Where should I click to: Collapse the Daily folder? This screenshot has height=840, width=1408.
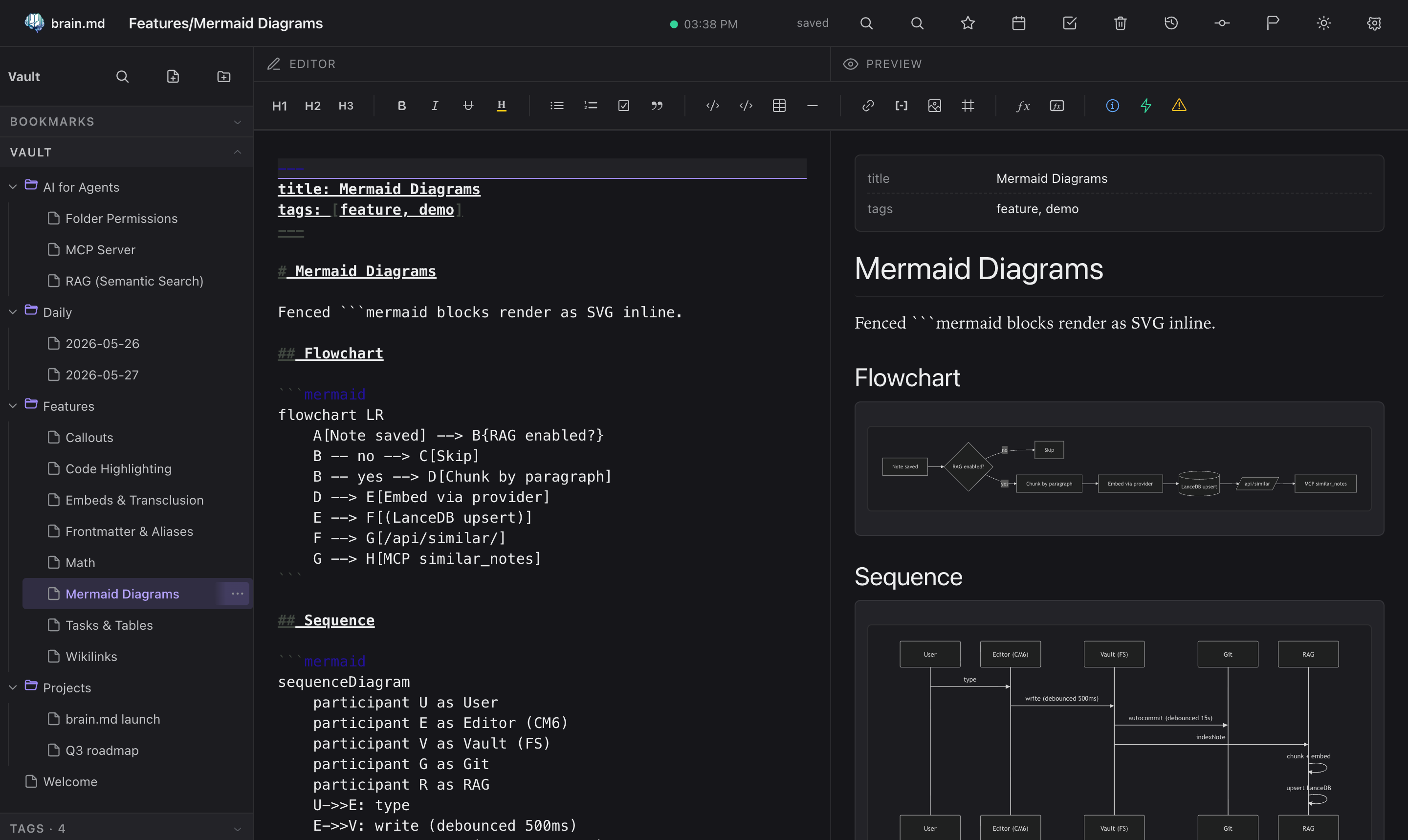coord(12,312)
